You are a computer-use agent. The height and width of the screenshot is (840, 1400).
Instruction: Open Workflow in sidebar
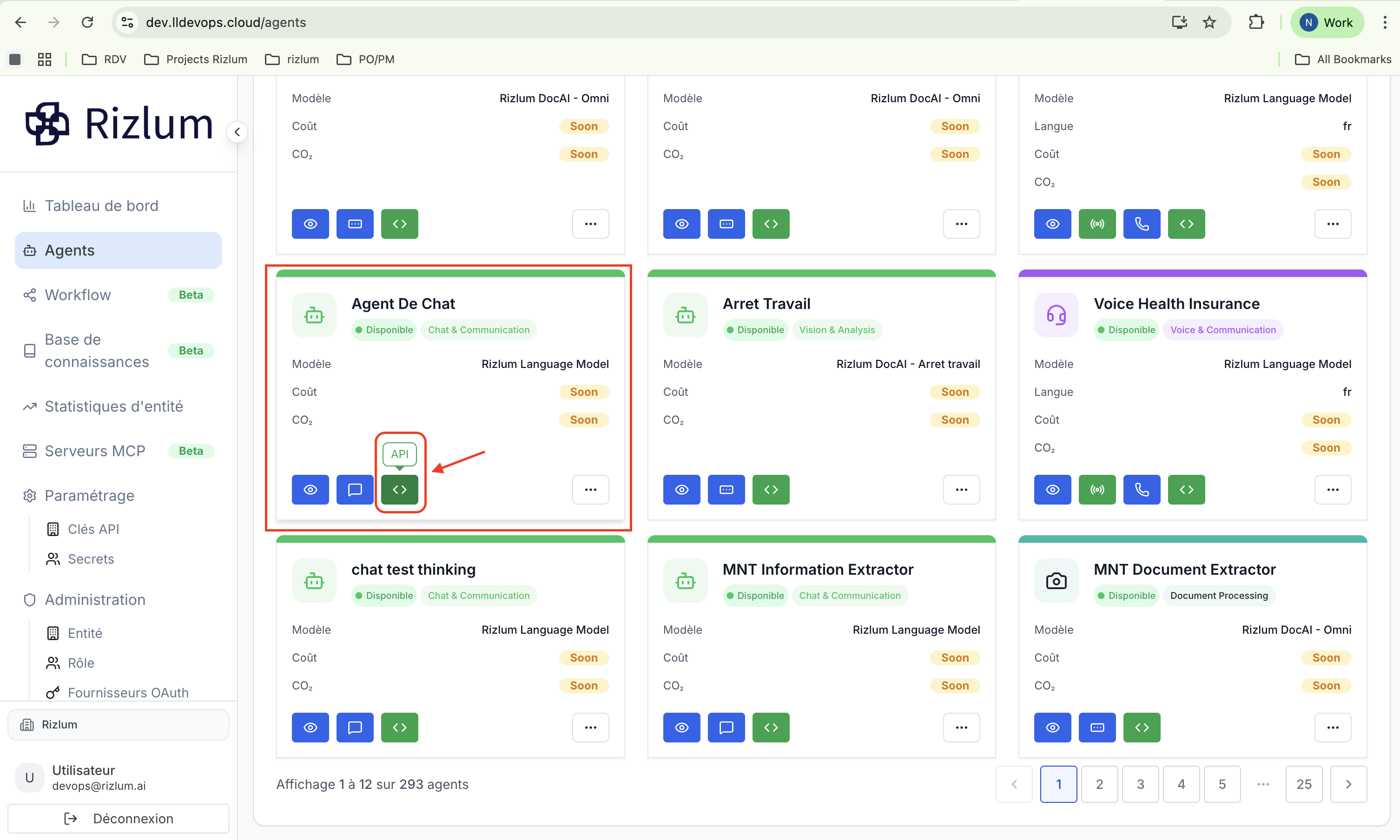tap(119, 295)
